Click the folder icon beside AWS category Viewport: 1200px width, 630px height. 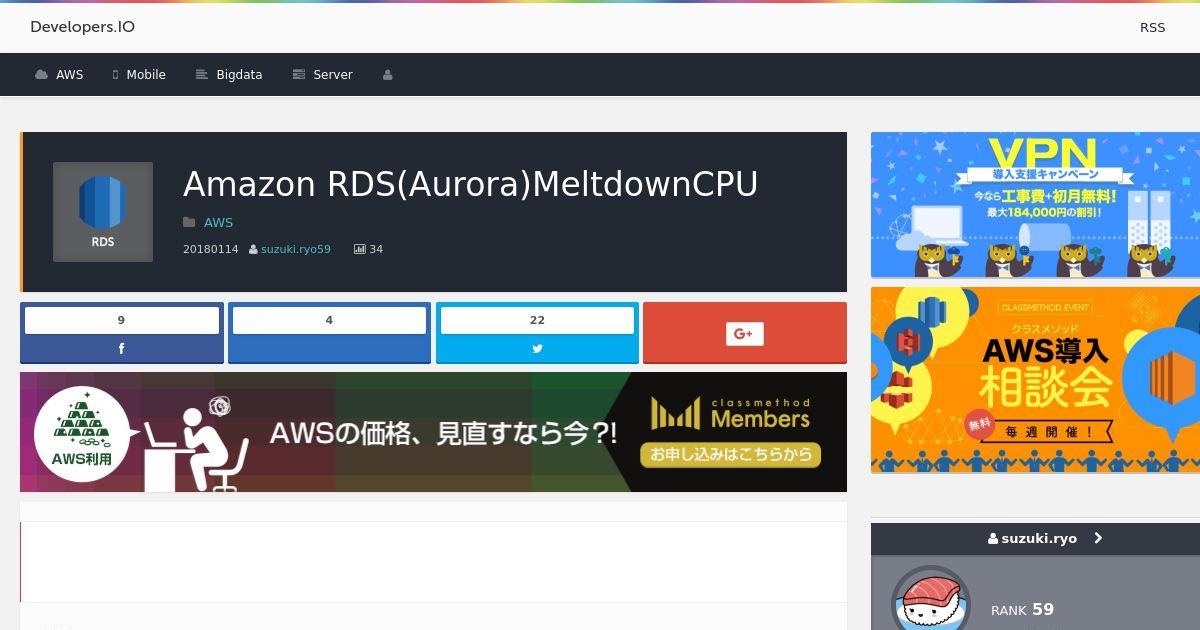coord(189,222)
